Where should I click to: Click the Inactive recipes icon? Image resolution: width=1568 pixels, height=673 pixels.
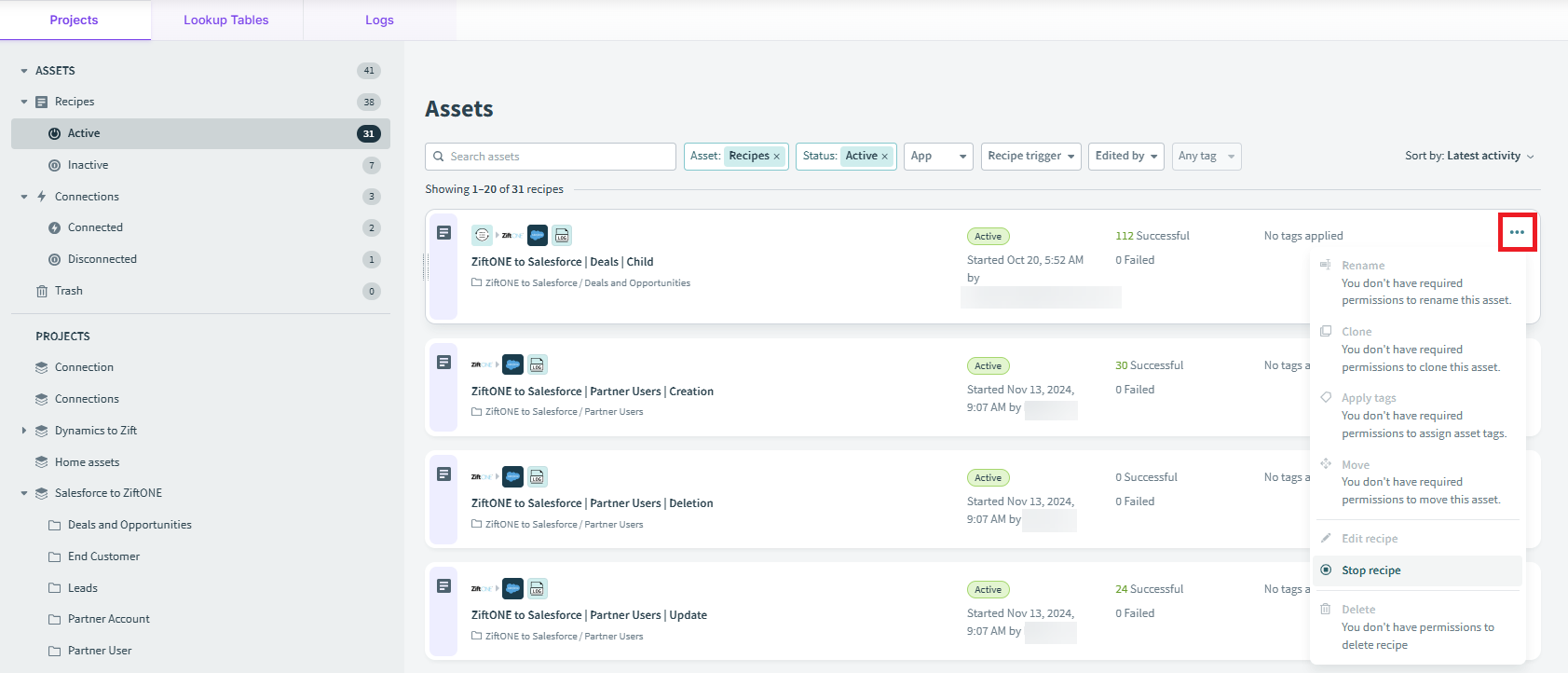(x=54, y=165)
